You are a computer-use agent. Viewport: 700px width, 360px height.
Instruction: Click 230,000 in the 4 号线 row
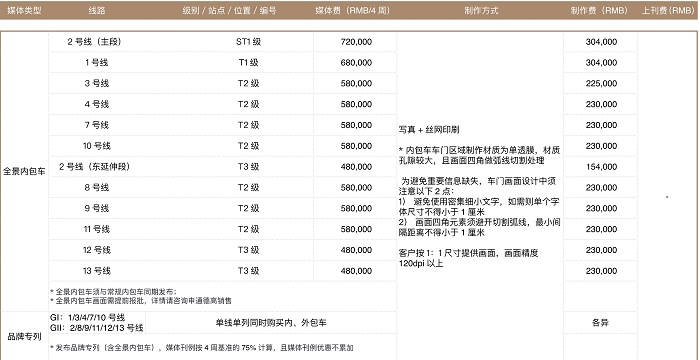point(601,104)
